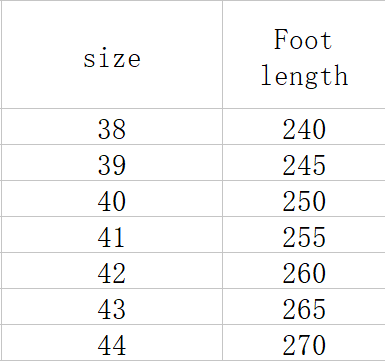385x361 pixels.
Task: Click the cell containing size 40
Action: (112, 199)
